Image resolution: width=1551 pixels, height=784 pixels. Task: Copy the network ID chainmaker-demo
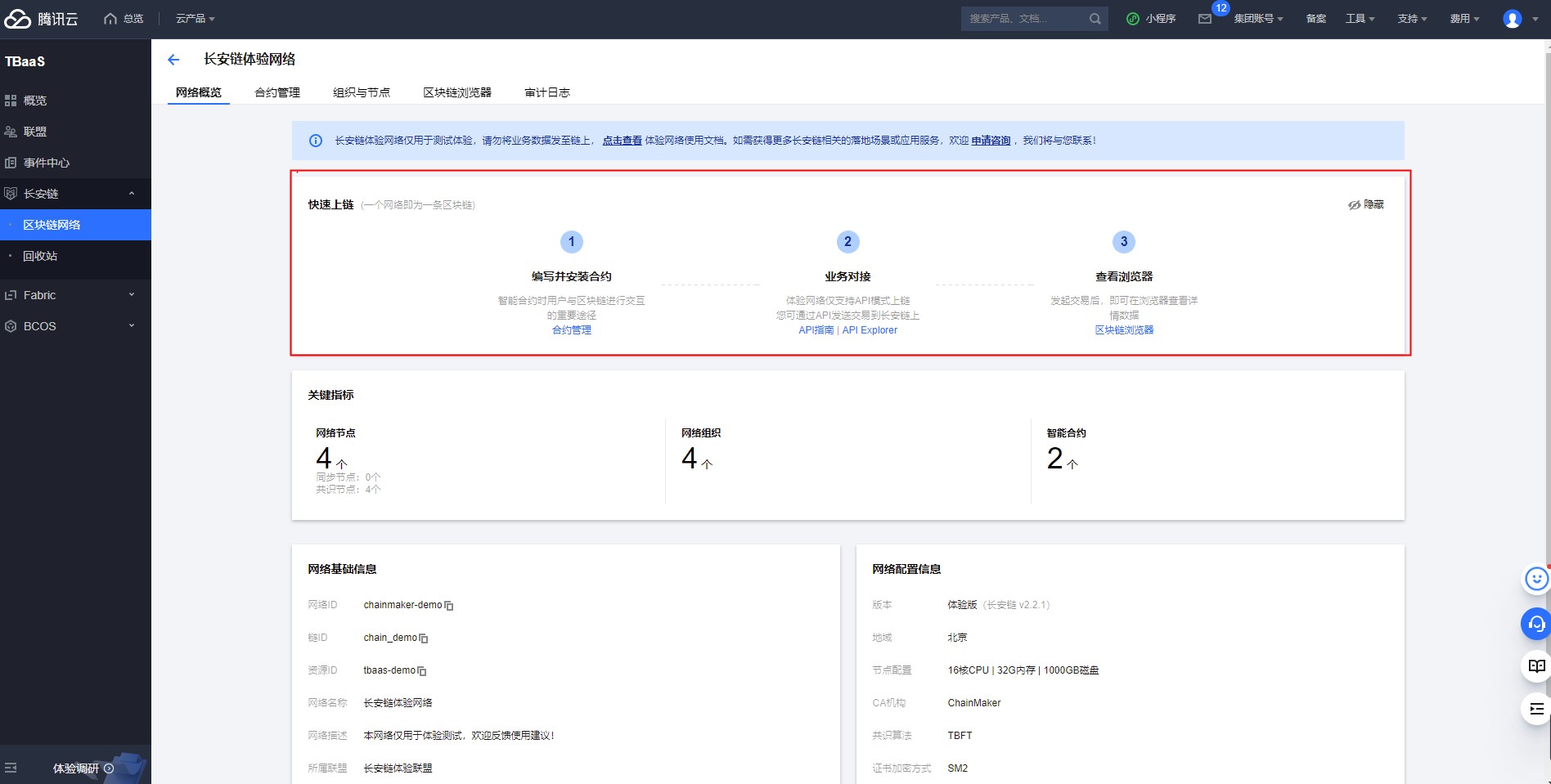(x=449, y=606)
